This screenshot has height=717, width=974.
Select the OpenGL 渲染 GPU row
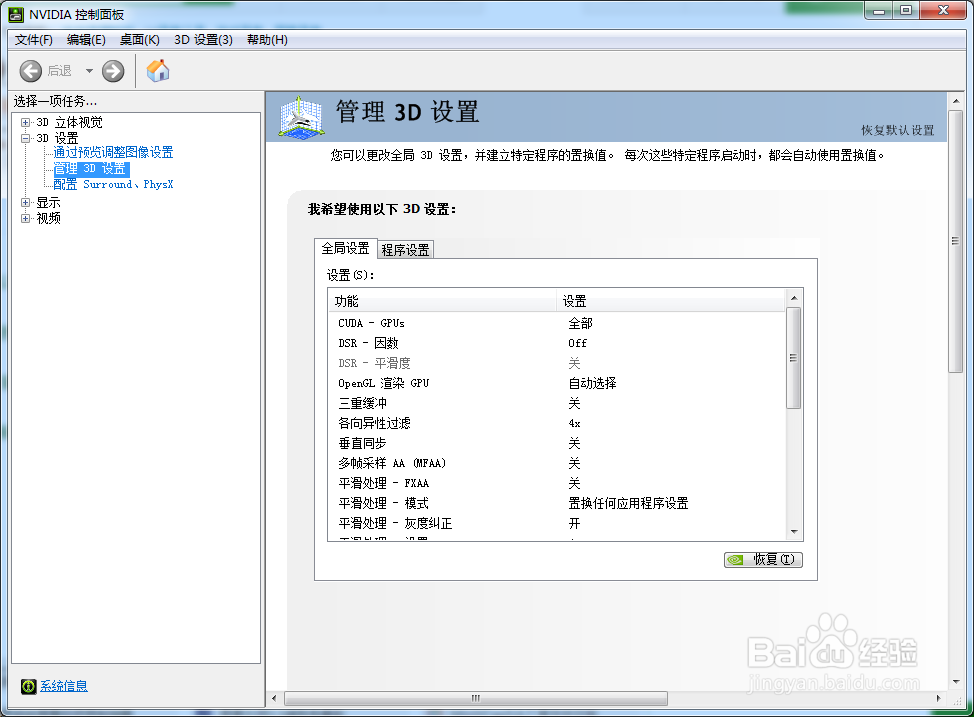point(557,383)
